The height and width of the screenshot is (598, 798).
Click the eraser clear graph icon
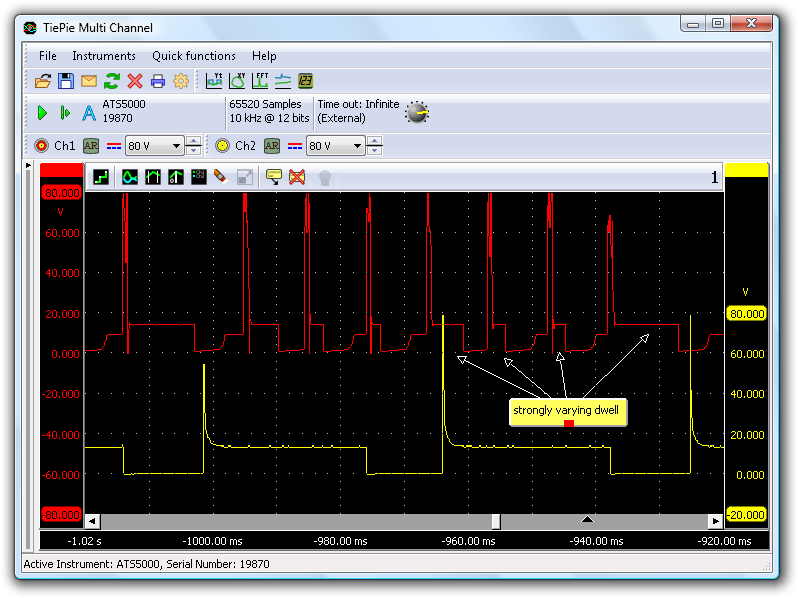(220, 177)
